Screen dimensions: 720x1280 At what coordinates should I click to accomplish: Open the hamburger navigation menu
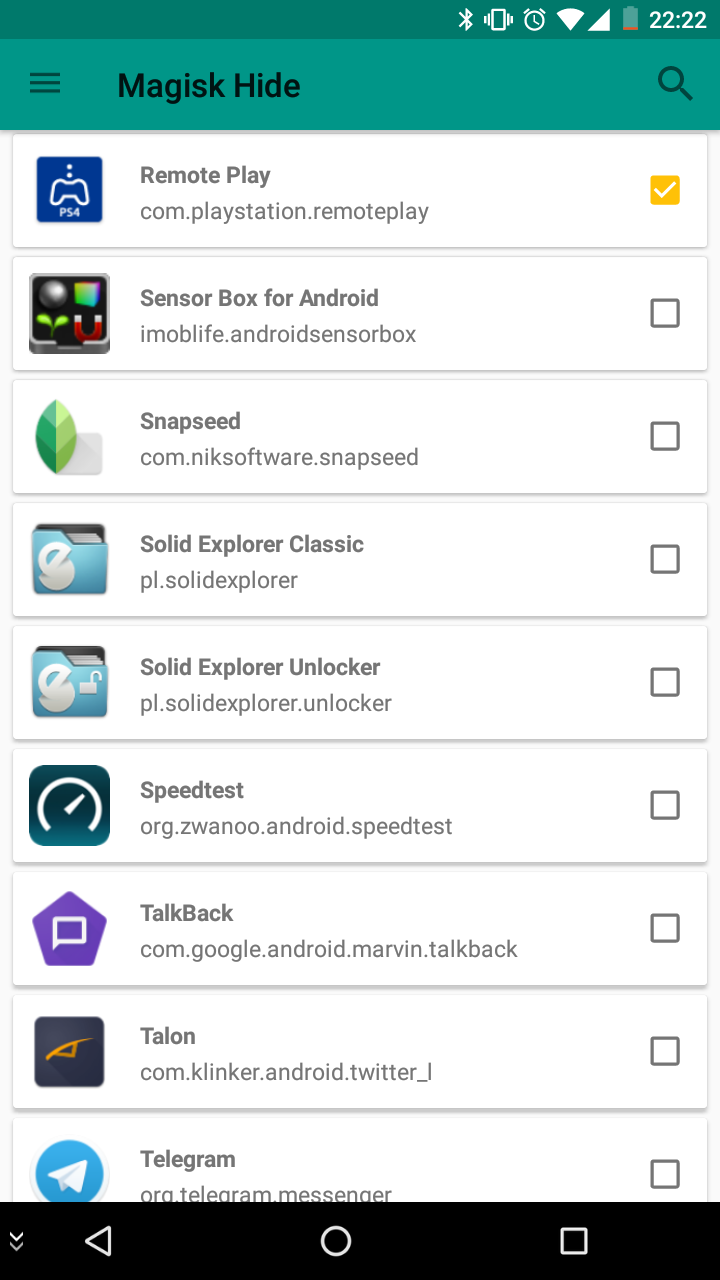[x=45, y=85]
